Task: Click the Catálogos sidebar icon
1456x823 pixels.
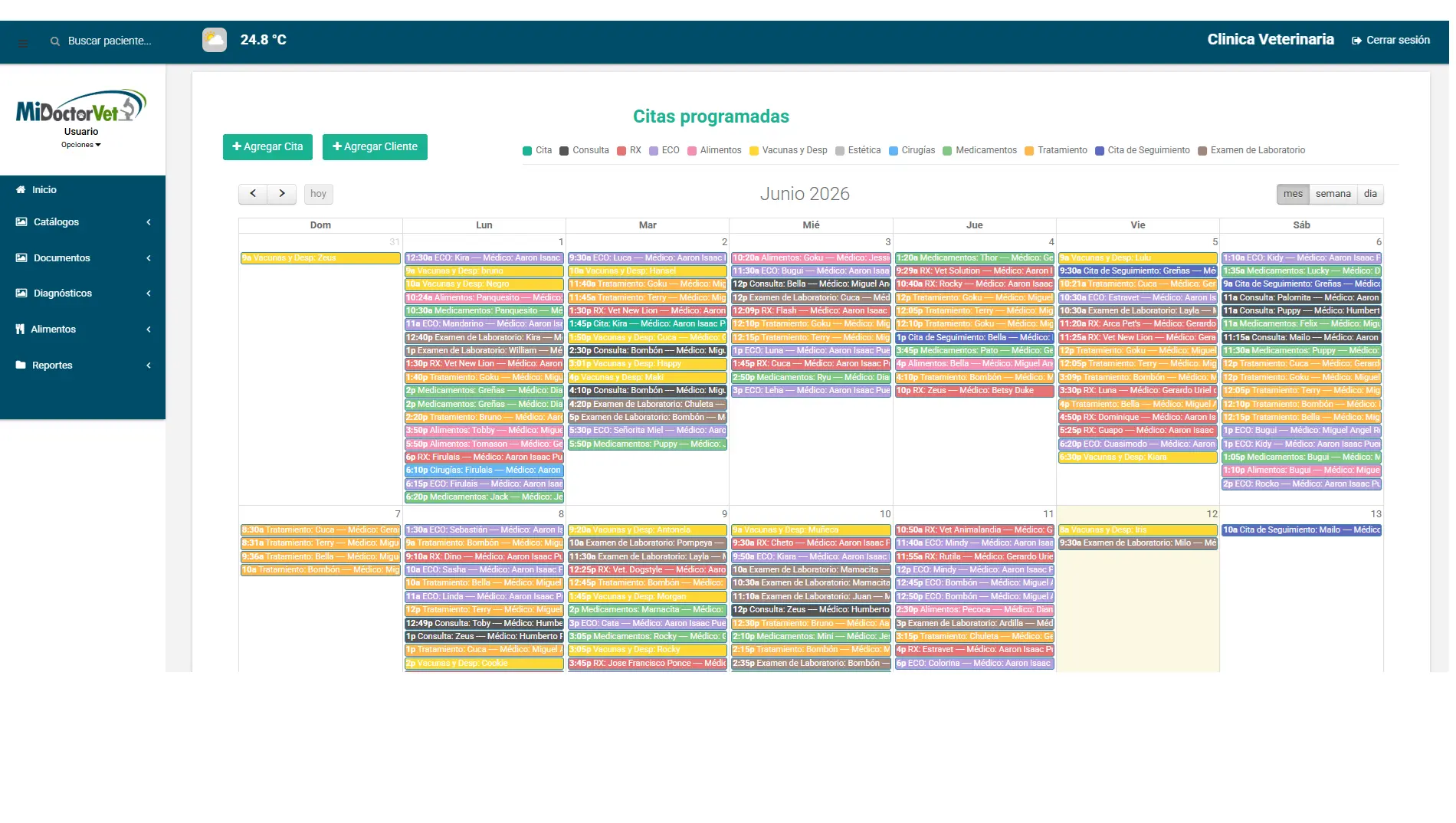Action: click(x=21, y=221)
